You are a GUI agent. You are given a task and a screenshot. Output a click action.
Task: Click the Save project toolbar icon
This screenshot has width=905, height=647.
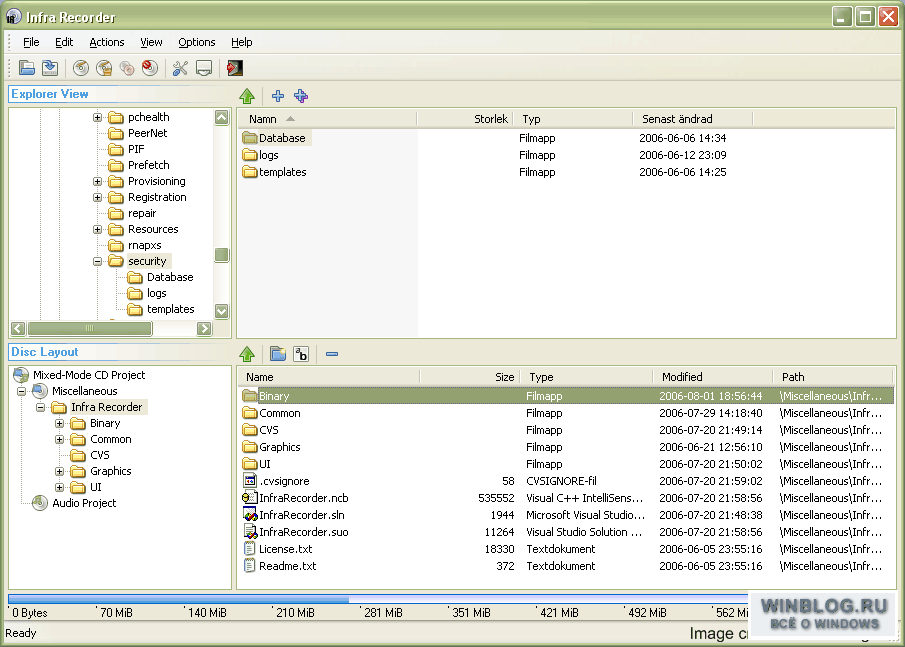click(50, 68)
